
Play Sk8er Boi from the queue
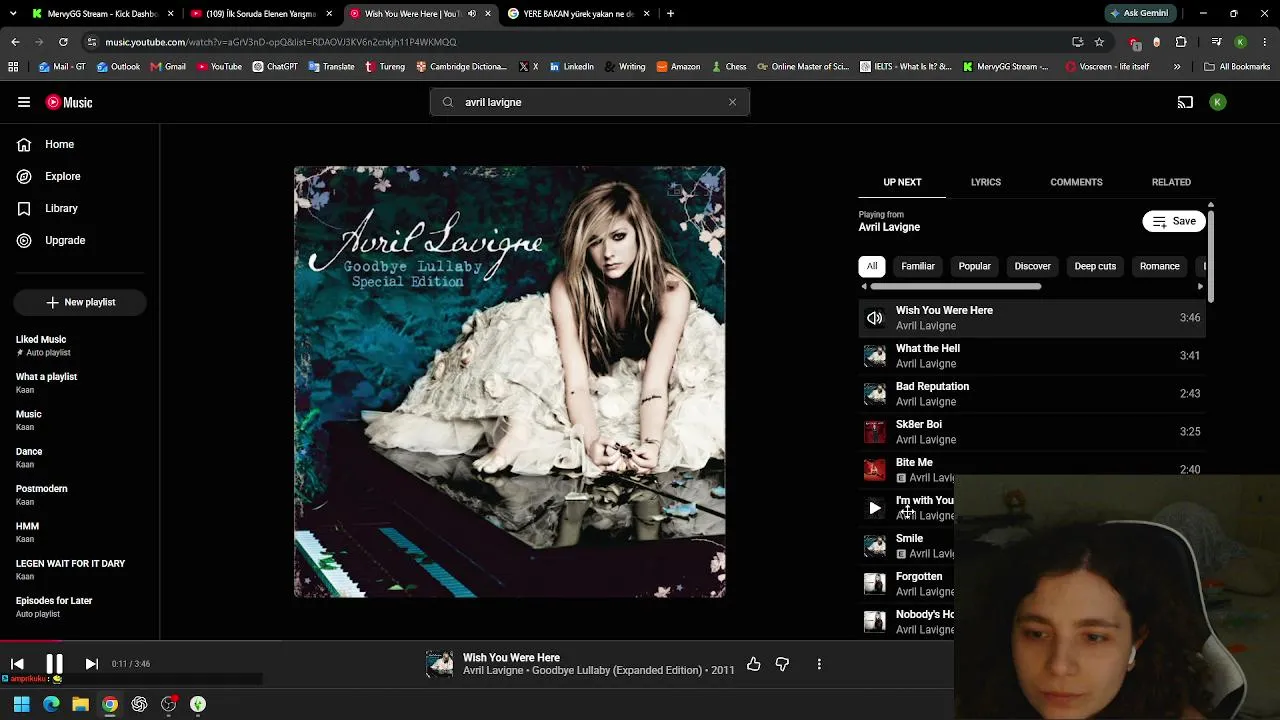(1033, 432)
